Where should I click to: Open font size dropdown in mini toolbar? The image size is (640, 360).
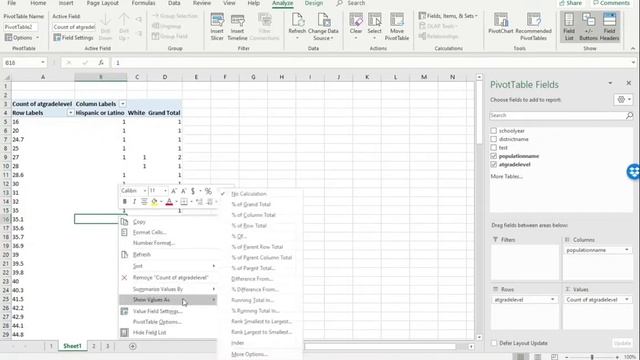[x=165, y=191]
